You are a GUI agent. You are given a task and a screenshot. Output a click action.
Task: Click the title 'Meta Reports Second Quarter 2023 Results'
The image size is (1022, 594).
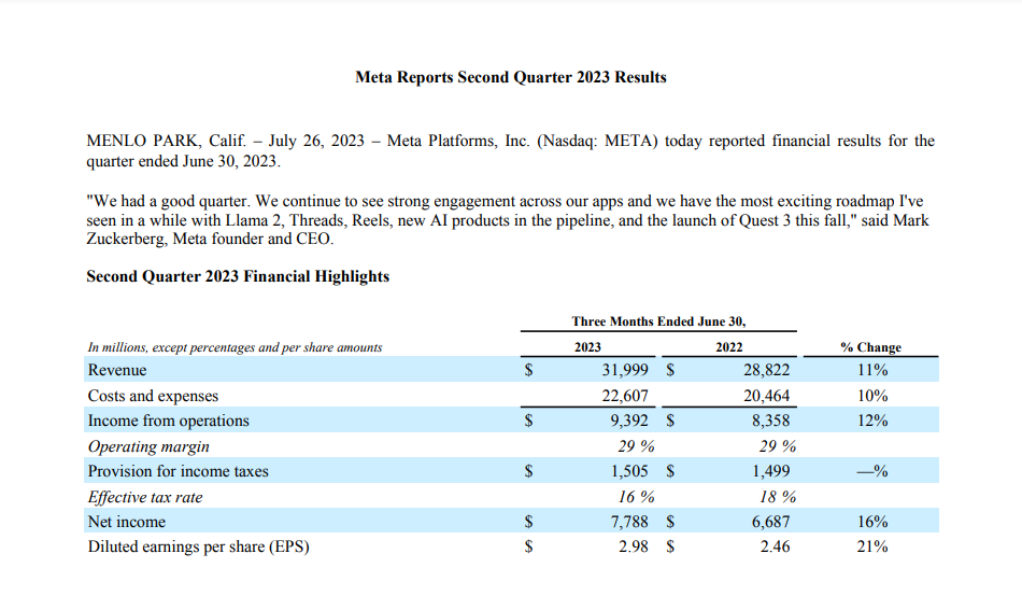(510, 77)
